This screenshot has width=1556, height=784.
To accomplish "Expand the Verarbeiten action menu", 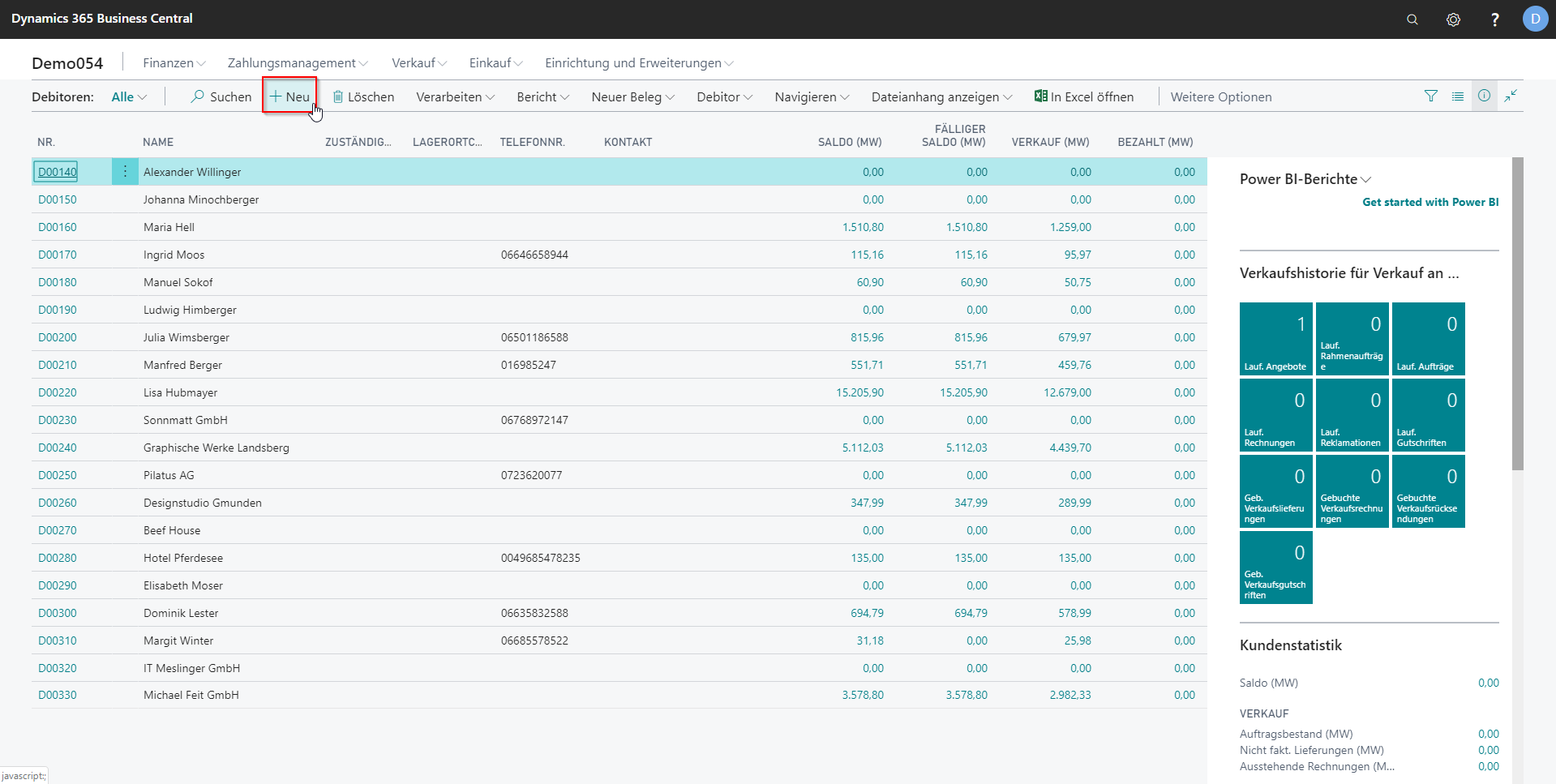I will [x=456, y=96].
